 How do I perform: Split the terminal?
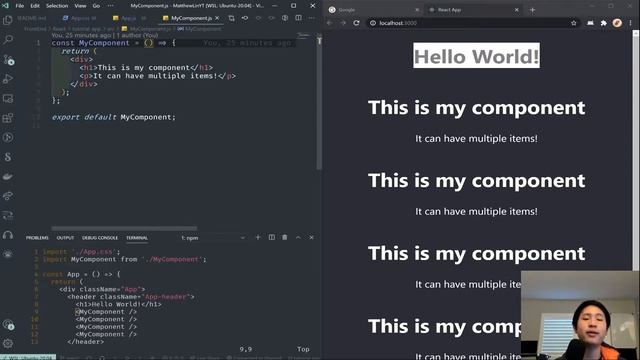[x=271, y=237]
